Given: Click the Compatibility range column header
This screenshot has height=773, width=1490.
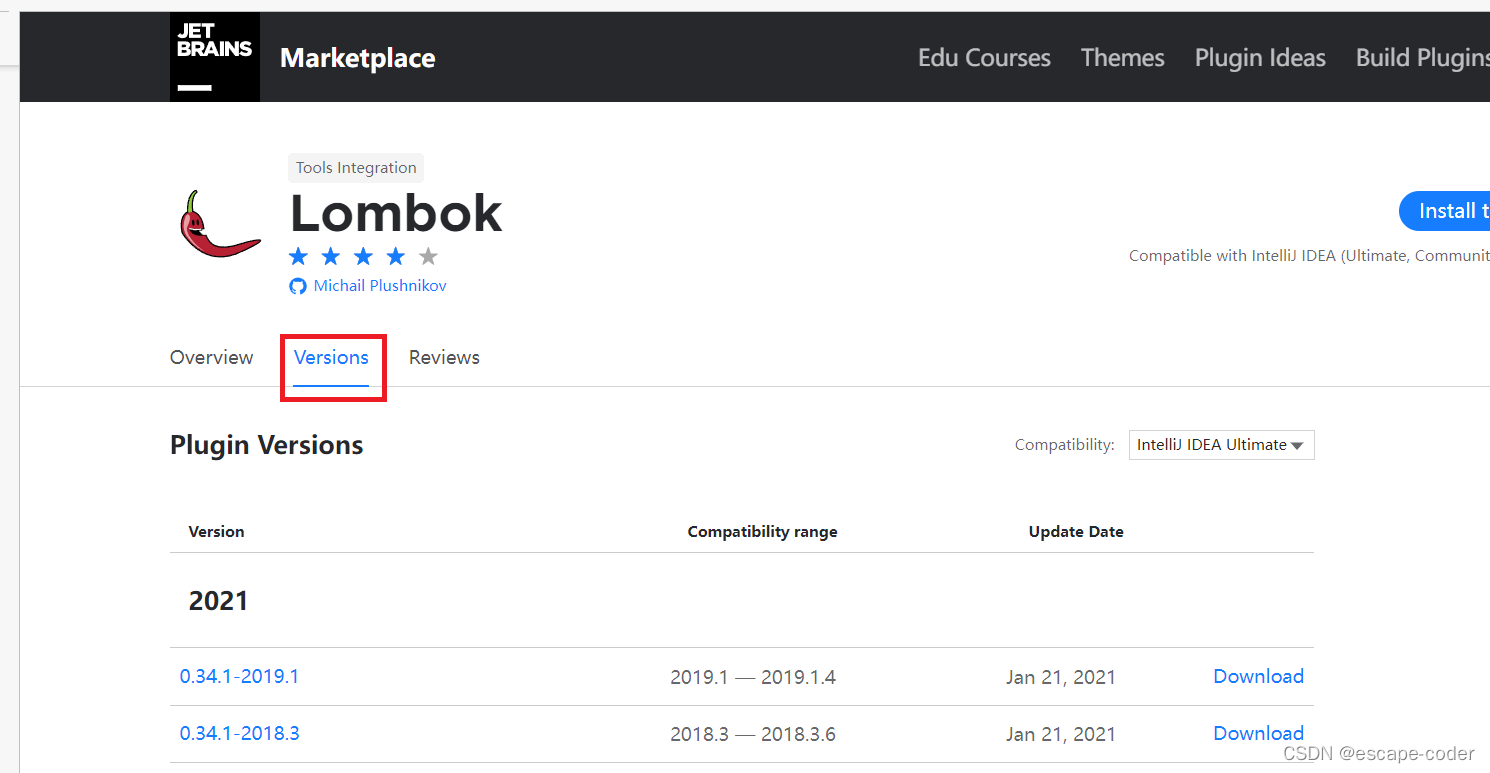Looking at the screenshot, I should point(762,532).
